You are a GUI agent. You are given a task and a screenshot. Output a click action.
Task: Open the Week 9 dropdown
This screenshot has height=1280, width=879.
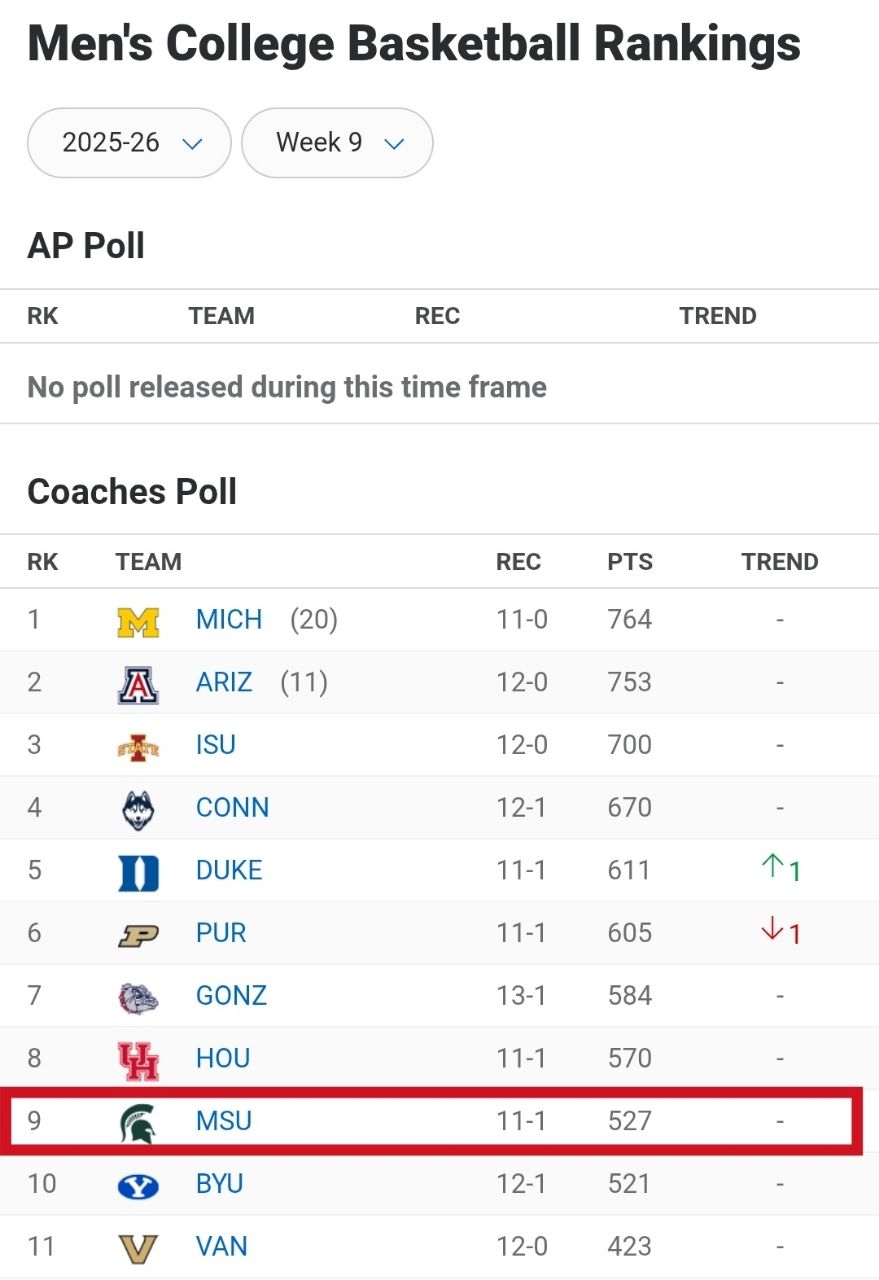pyautogui.click(x=337, y=143)
